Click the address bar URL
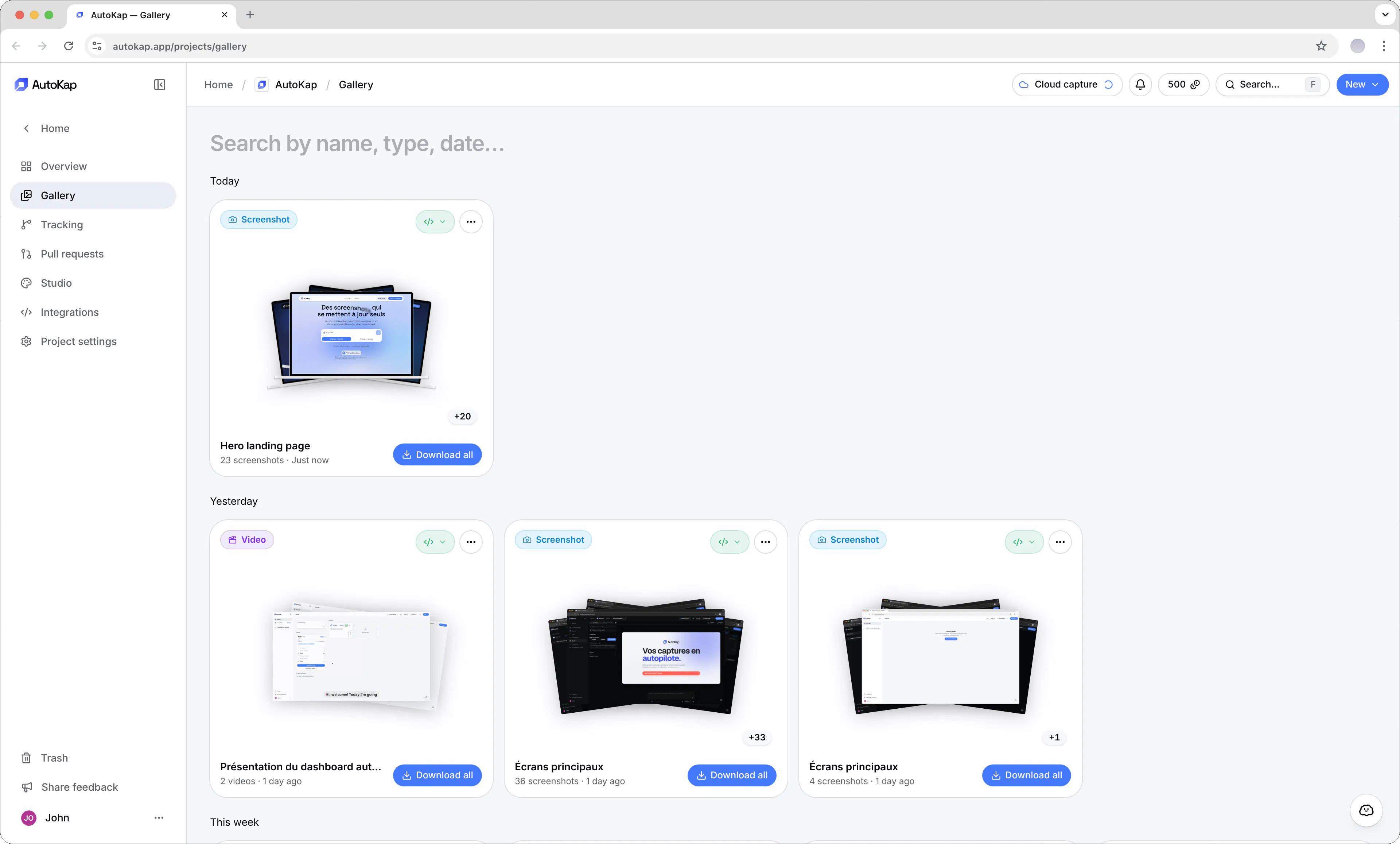 179,47
